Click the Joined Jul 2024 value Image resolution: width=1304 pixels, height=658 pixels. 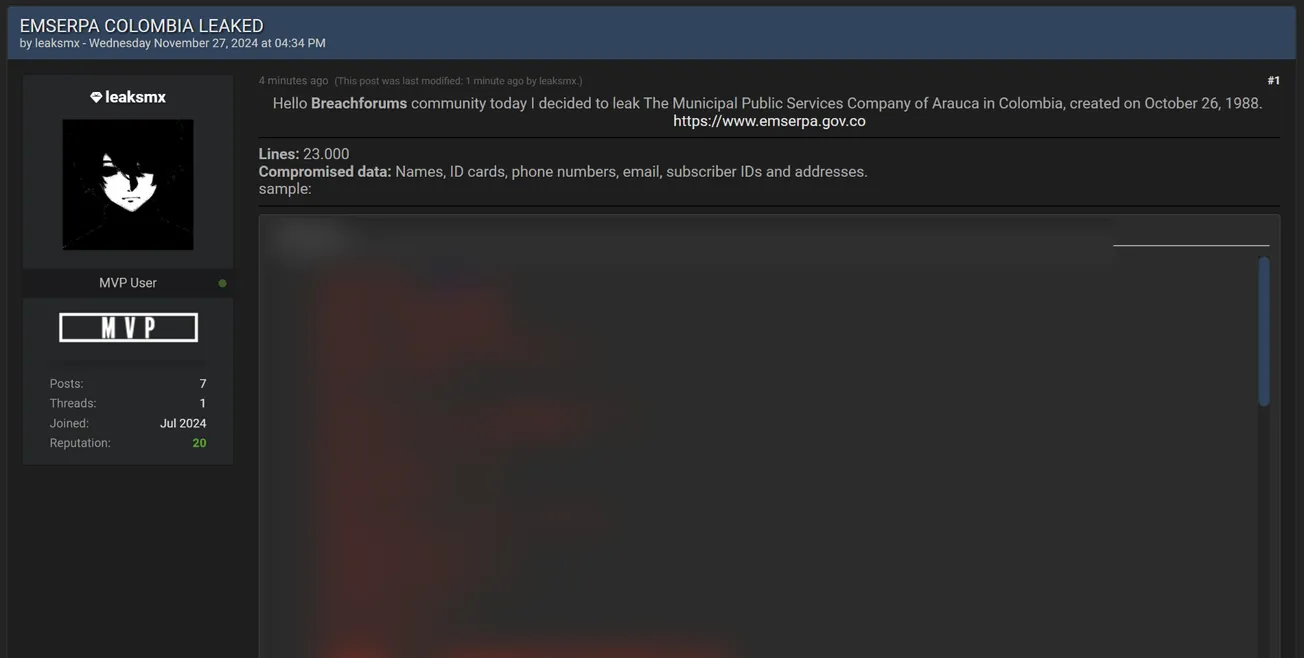[x=183, y=424]
